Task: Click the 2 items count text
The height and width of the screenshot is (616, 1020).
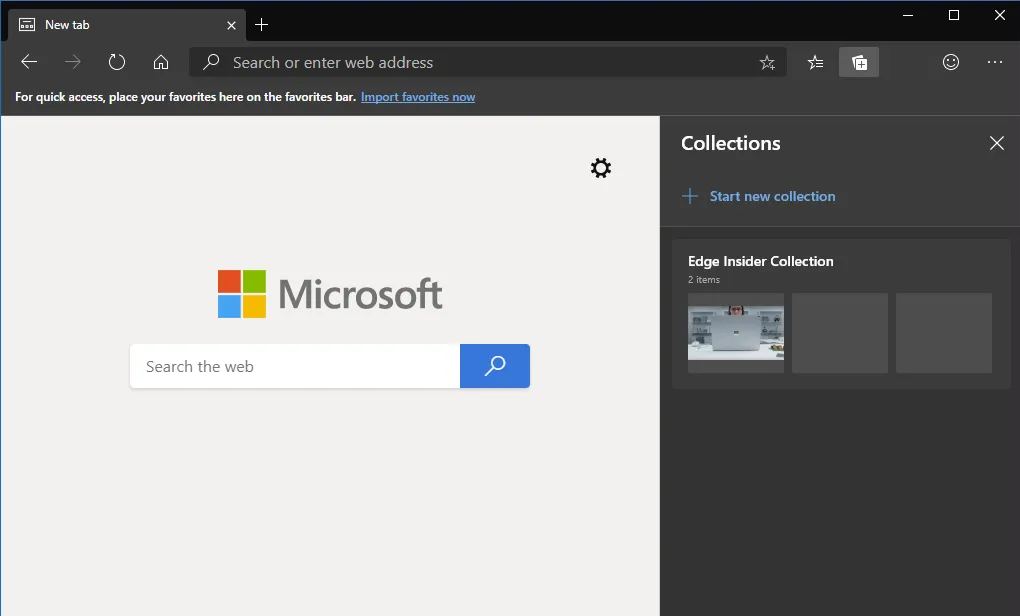Action: (x=704, y=280)
